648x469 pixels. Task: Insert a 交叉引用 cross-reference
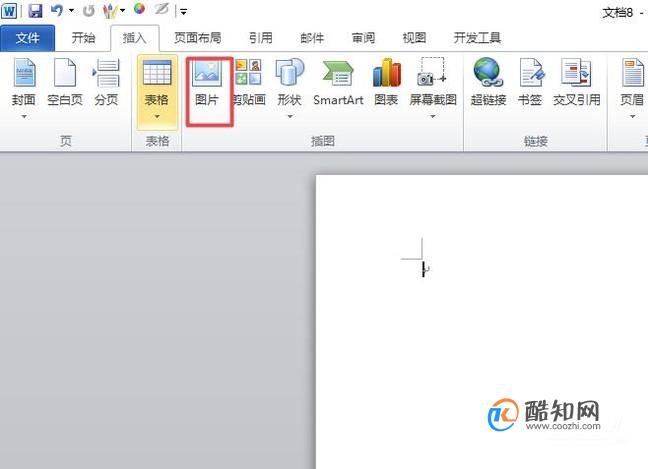click(577, 83)
